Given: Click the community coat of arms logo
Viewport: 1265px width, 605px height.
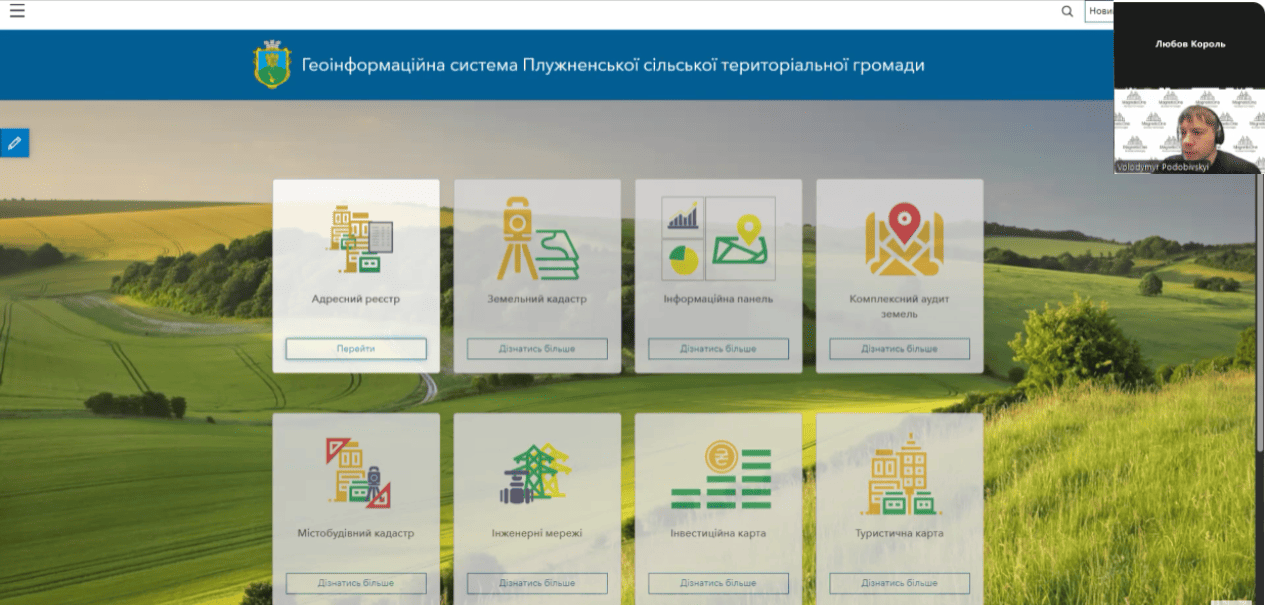Looking at the screenshot, I should [272, 65].
